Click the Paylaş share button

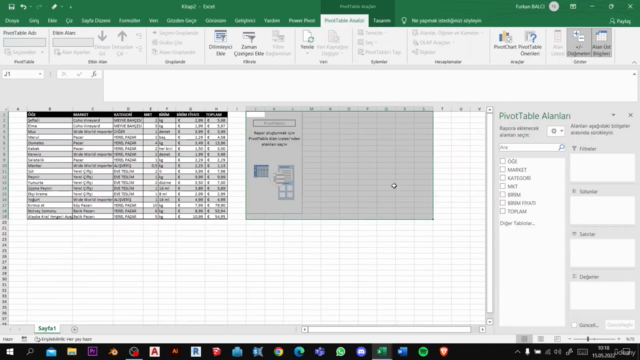point(620,21)
